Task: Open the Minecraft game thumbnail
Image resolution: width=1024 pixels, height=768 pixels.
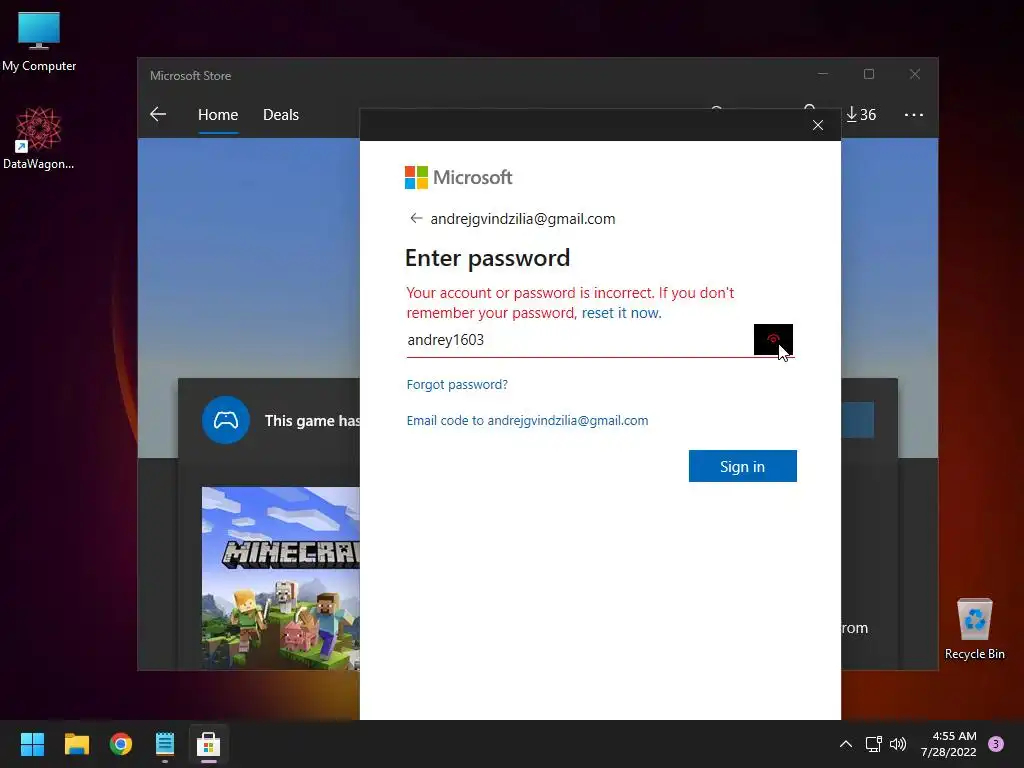Action: pyautogui.click(x=280, y=578)
